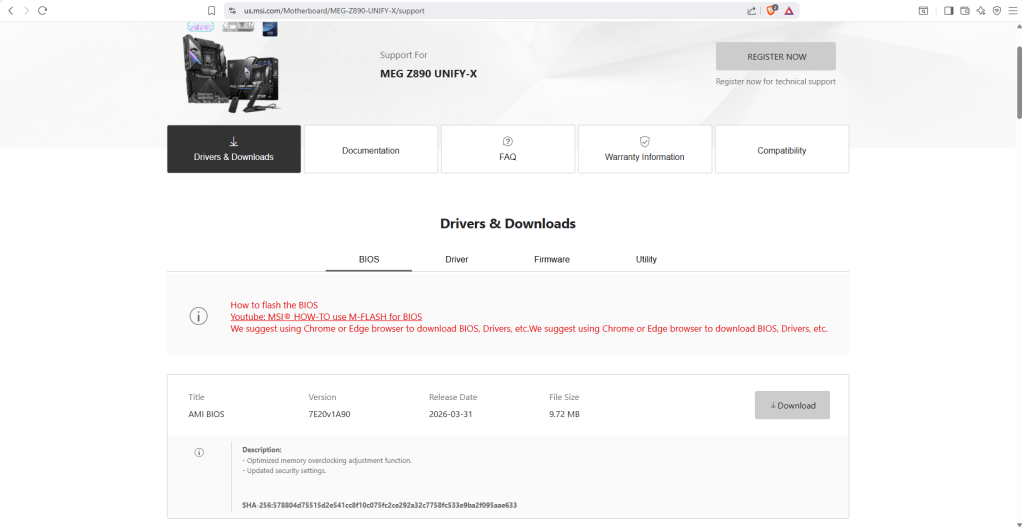Click the share page icon
The image size is (1022, 528).
(752, 10)
